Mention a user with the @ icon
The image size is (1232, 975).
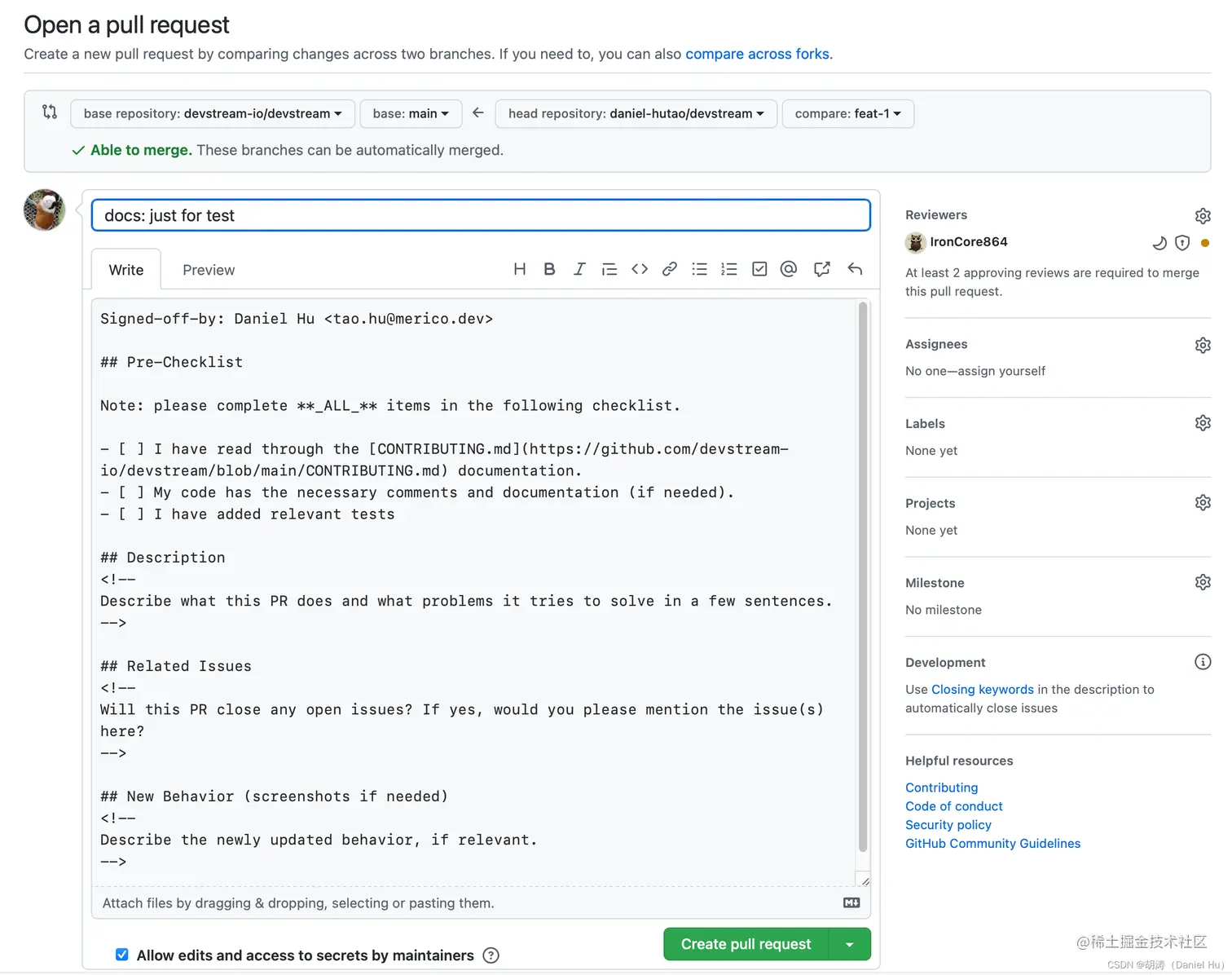tap(788, 268)
